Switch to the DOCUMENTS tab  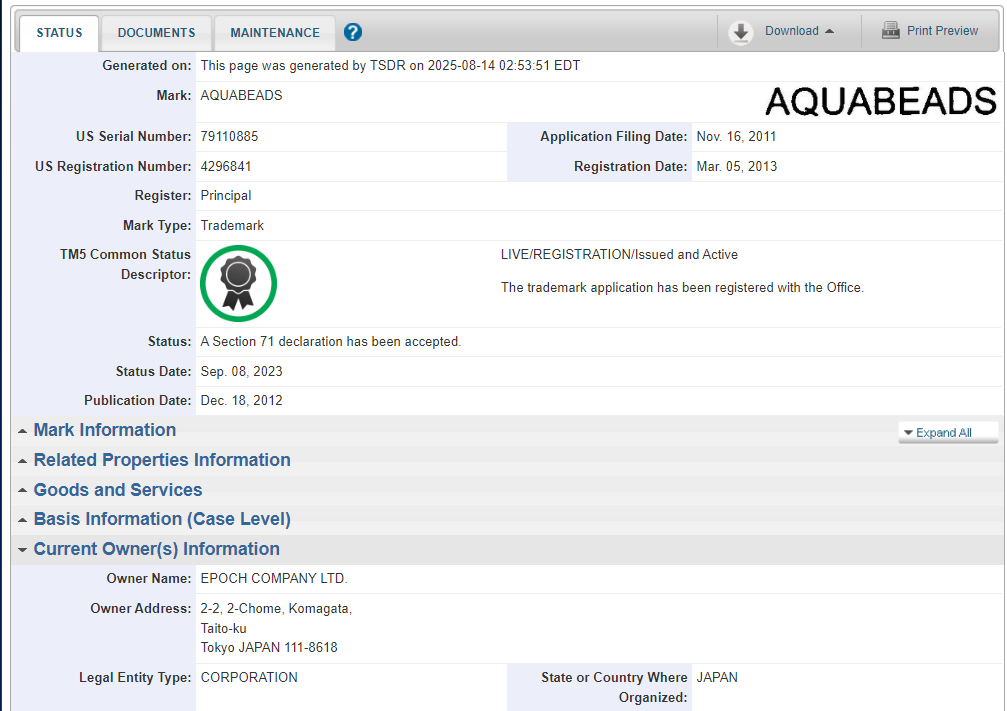tap(156, 33)
